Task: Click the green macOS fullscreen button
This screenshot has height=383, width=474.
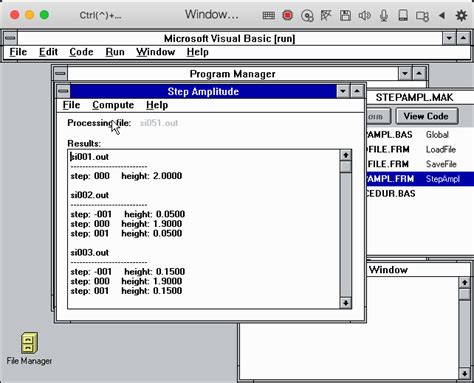Action: point(44,15)
